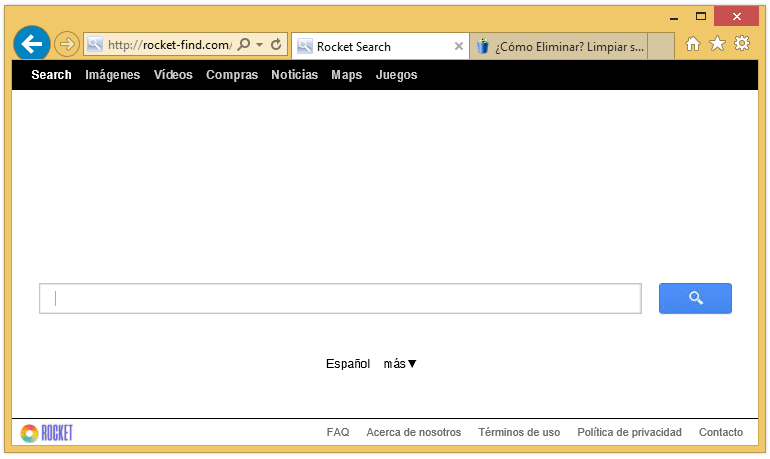Image resolution: width=770 pixels, height=459 pixels.
Task: Select Search in the black navigation bar
Action: (52, 75)
